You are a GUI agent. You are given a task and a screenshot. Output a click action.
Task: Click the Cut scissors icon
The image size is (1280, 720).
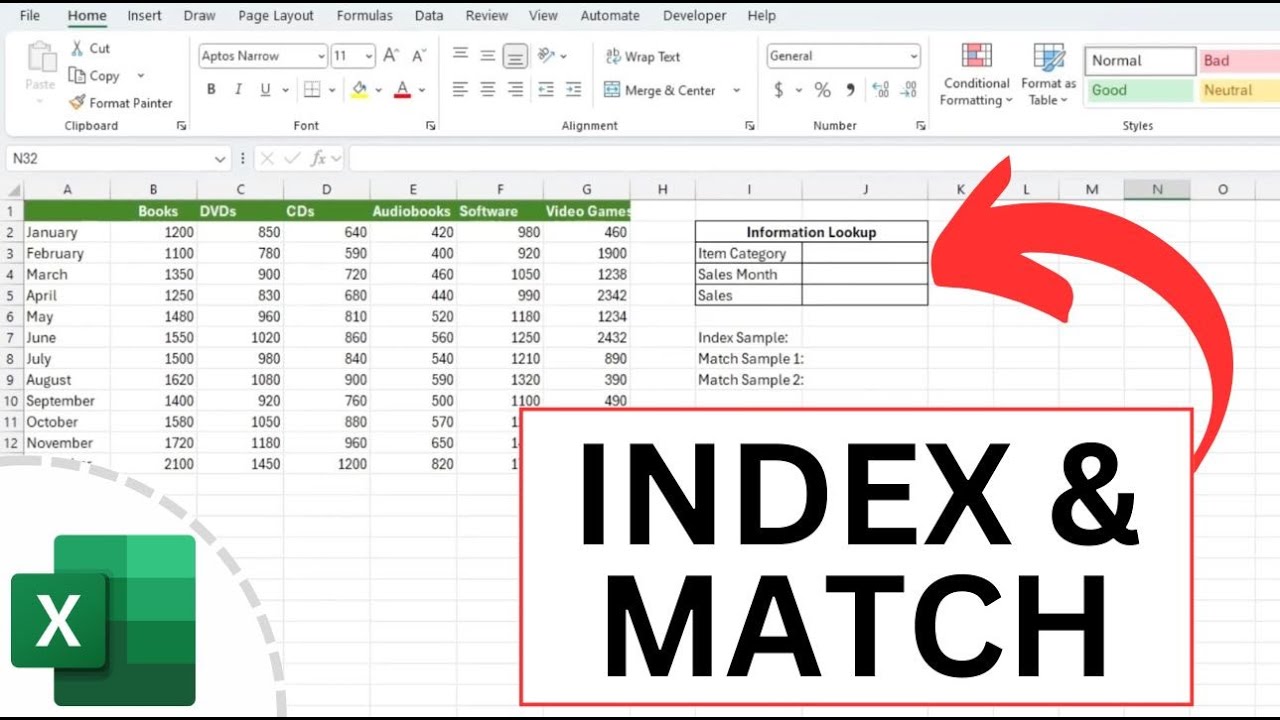coord(77,48)
